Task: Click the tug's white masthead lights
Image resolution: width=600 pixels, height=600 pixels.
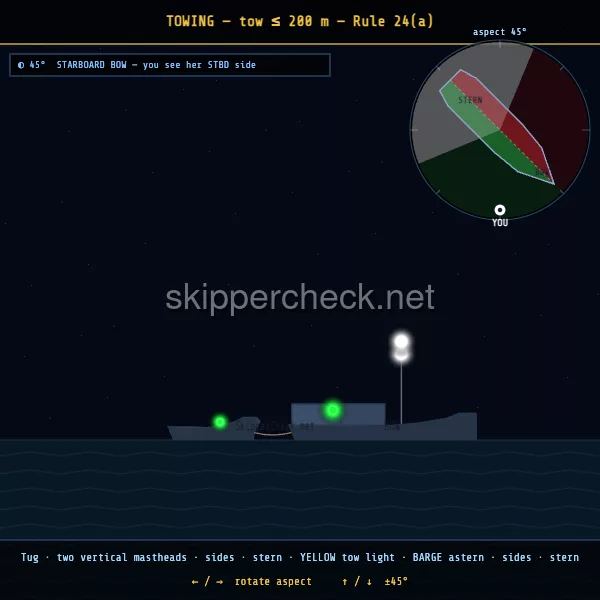Action: [401, 347]
